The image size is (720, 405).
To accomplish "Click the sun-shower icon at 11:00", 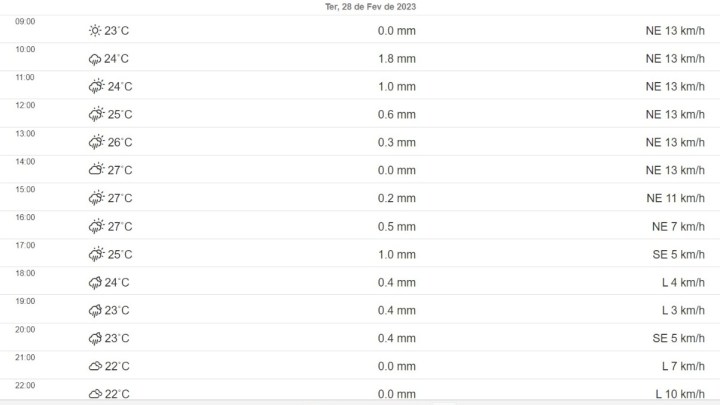I will tap(96, 86).
